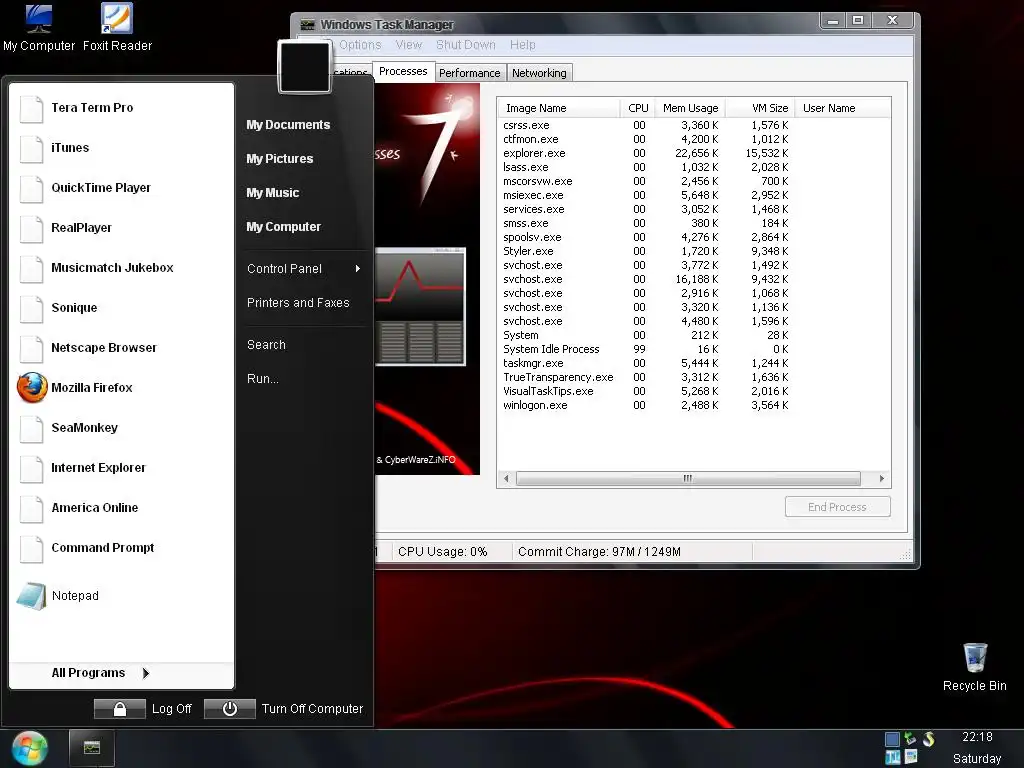Click the End Process button
This screenshot has height=768, width=1024.
click(837, 507)
